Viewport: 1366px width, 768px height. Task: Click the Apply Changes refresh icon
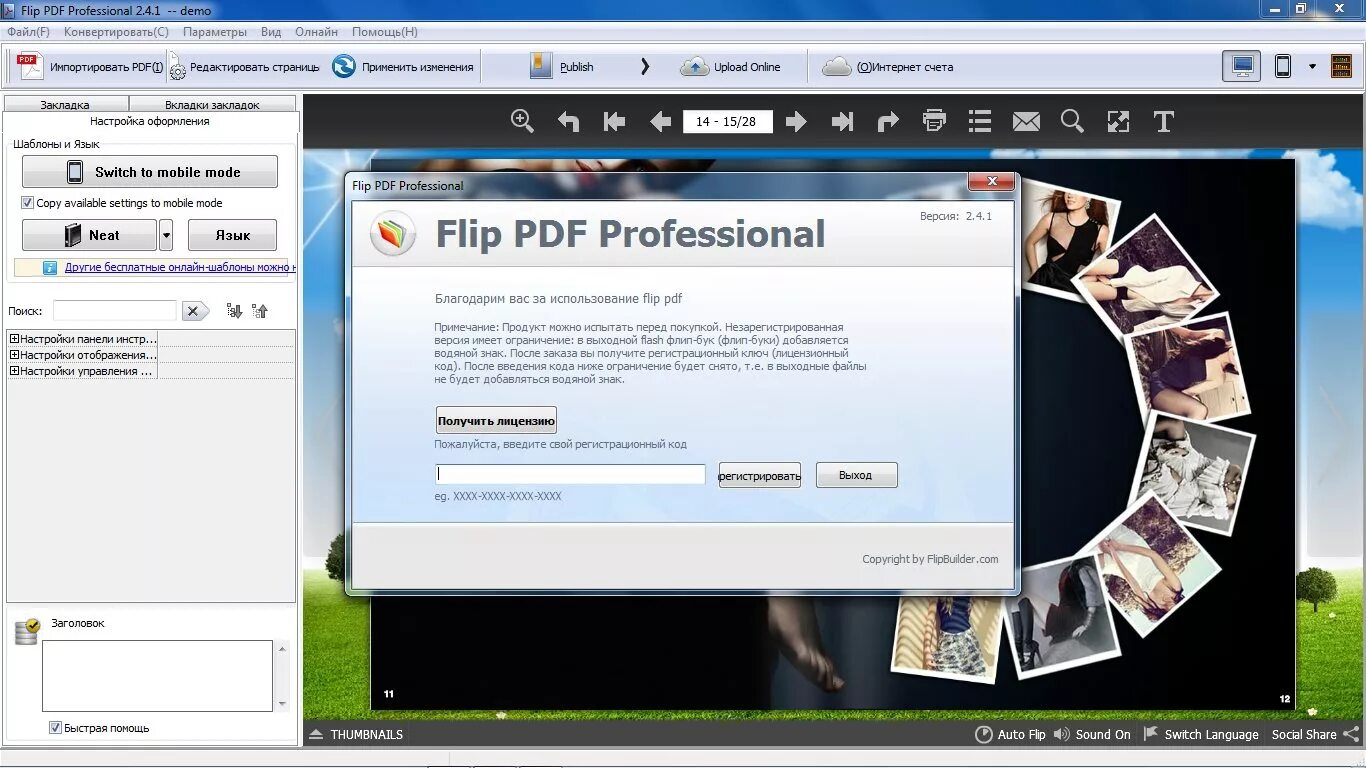344,66
